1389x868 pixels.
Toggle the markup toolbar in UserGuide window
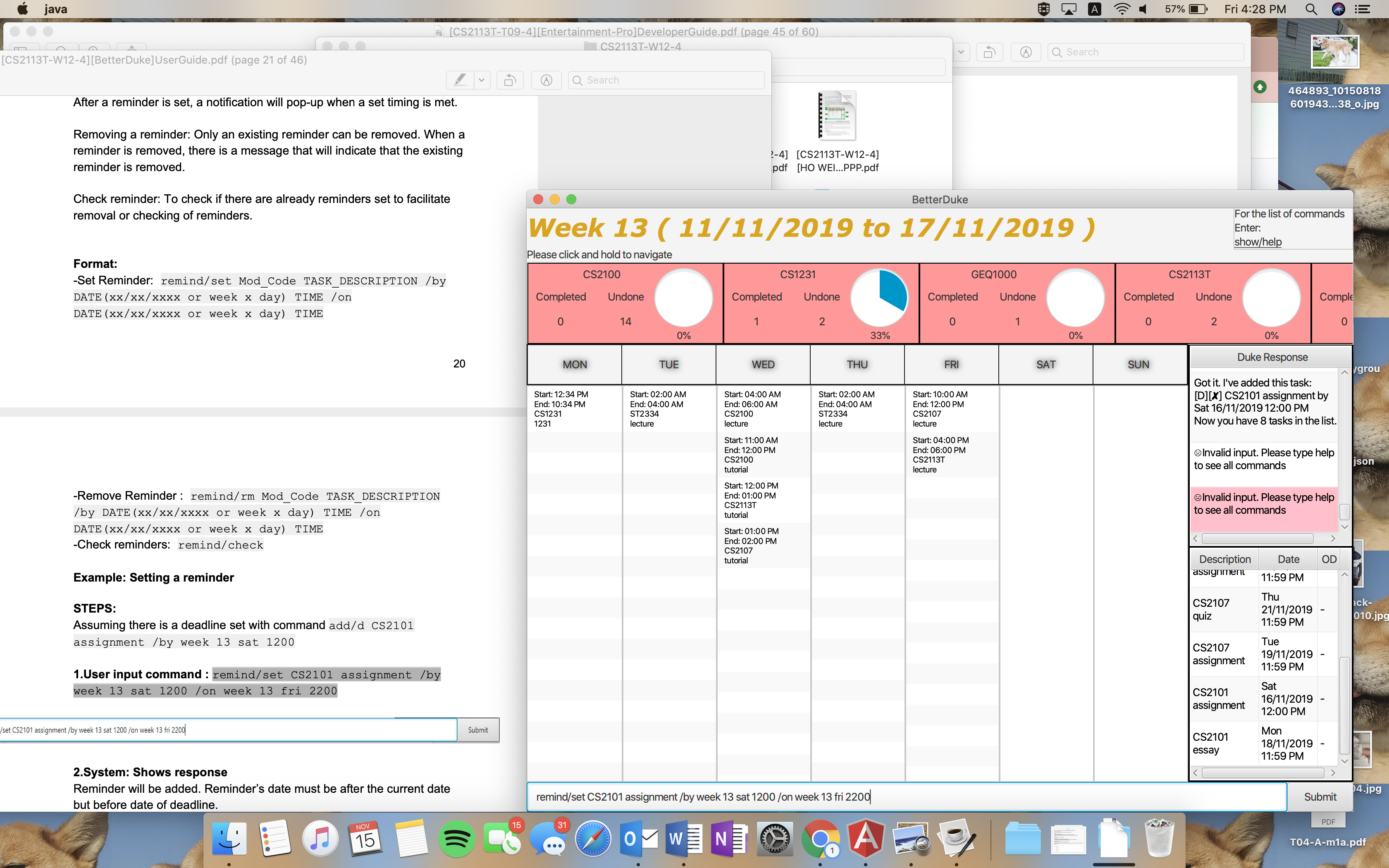coord(546,80)
